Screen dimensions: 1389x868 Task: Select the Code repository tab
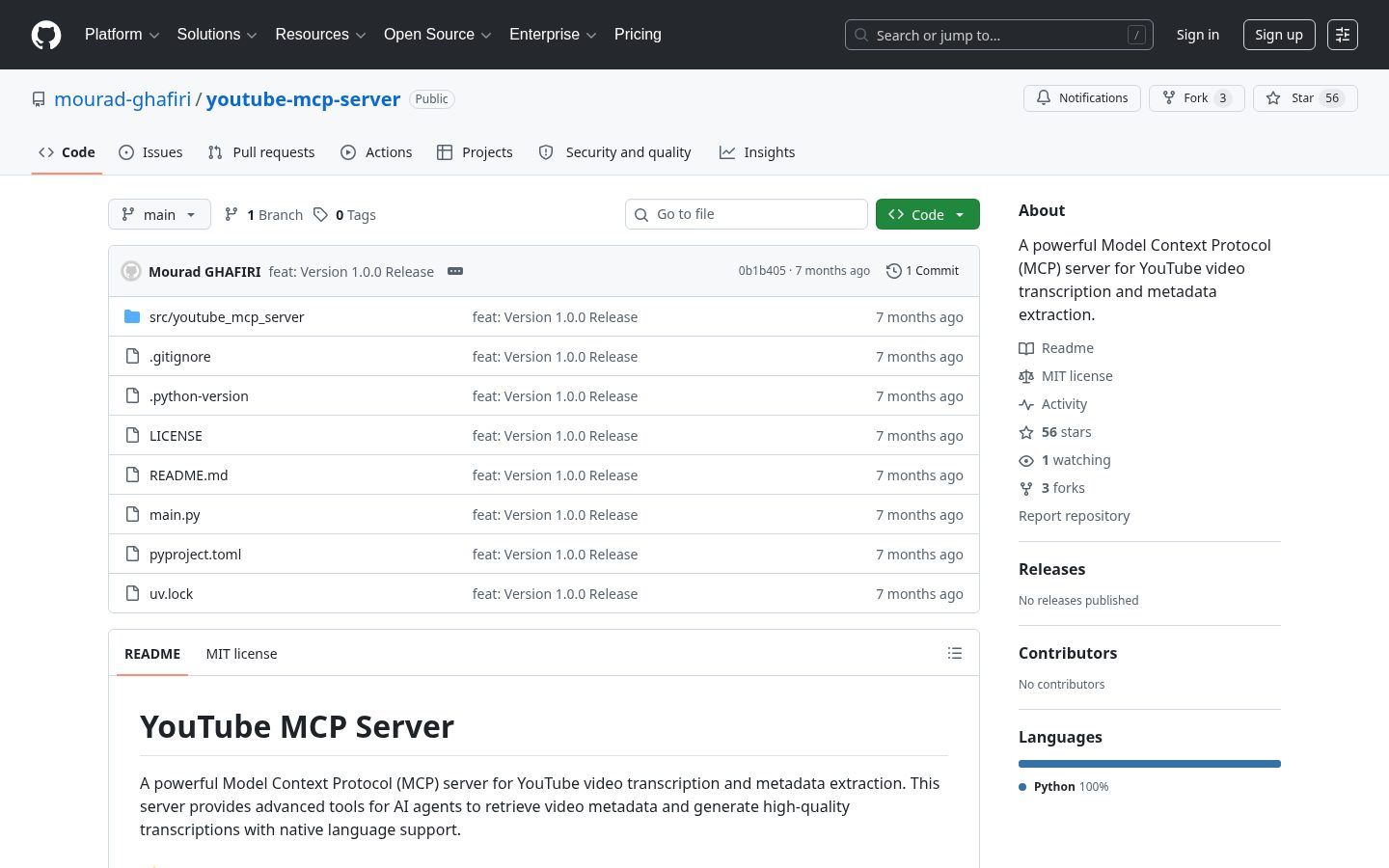67,152
